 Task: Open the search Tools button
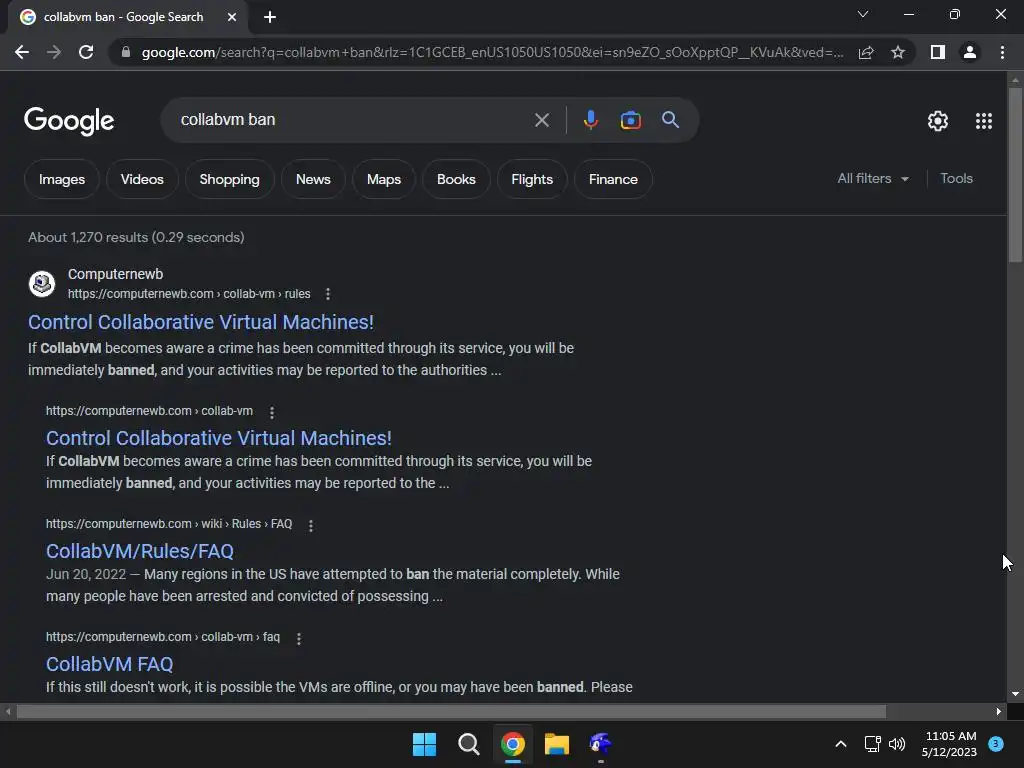click(x=956, y=178)
